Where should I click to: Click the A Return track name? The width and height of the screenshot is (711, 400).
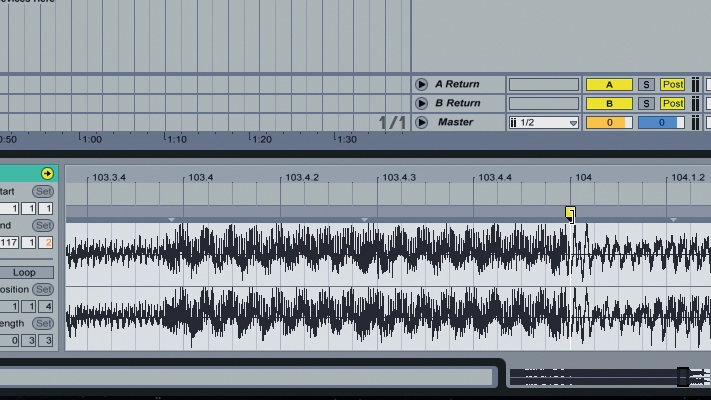coord(457,84)
